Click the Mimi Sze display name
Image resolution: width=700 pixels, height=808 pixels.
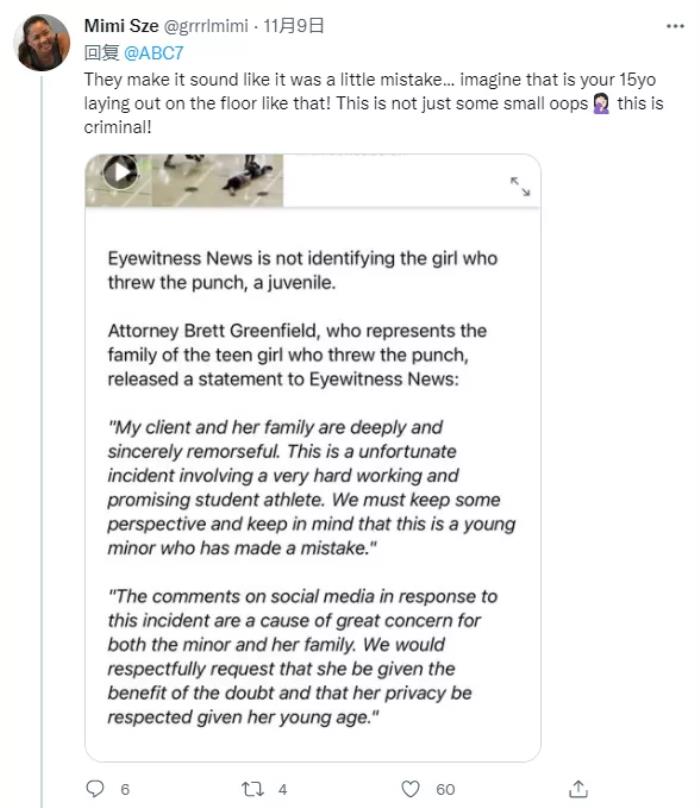121,27
